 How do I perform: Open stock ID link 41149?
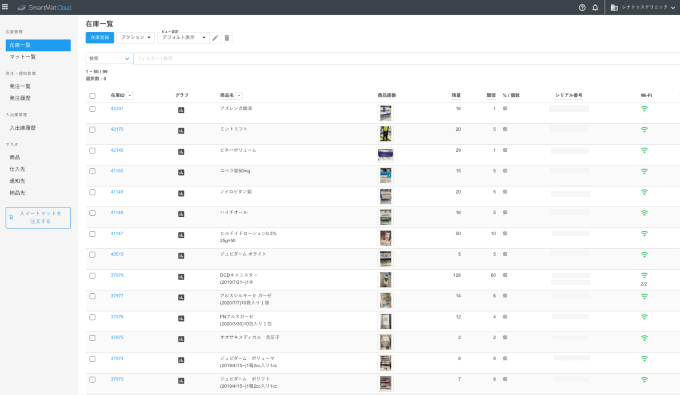[x=117, y=192]
